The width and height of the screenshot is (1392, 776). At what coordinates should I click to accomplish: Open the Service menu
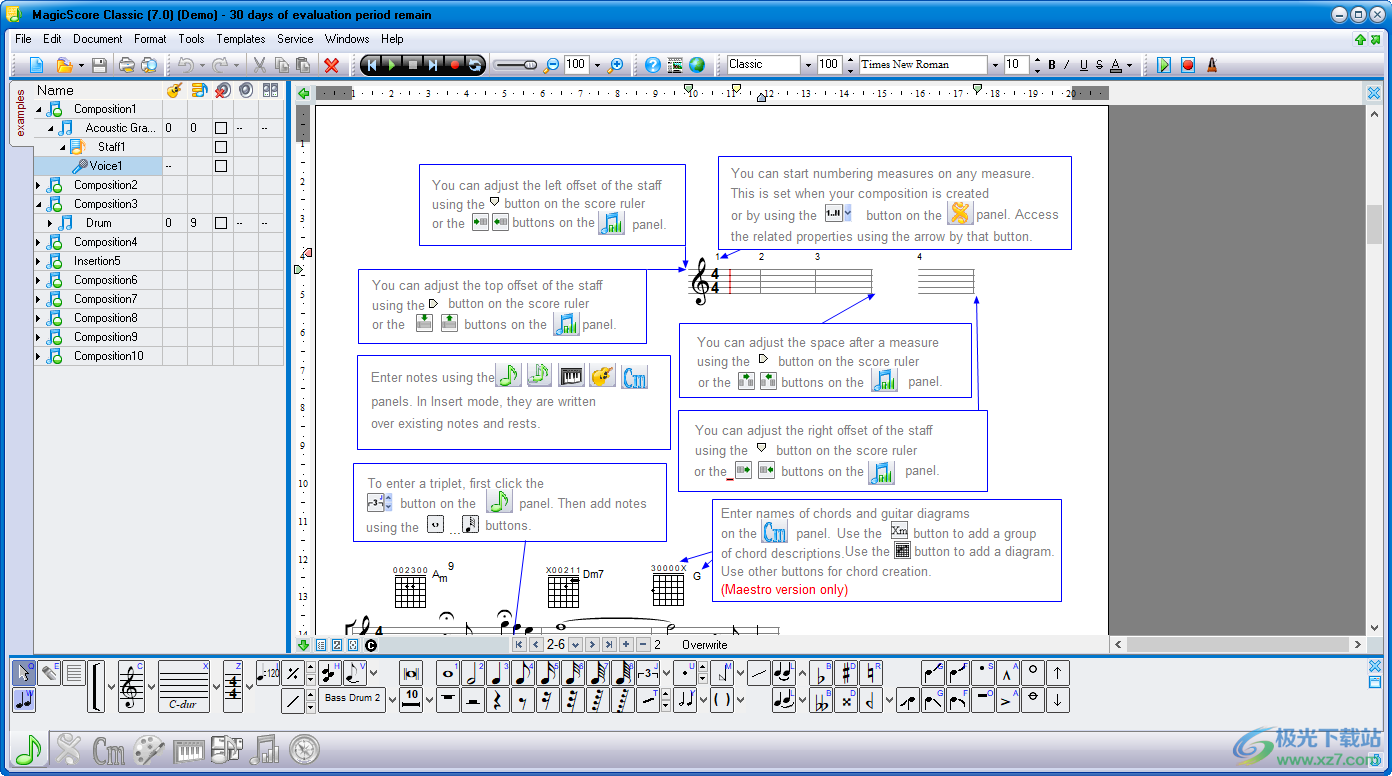(x=295, y=39)
